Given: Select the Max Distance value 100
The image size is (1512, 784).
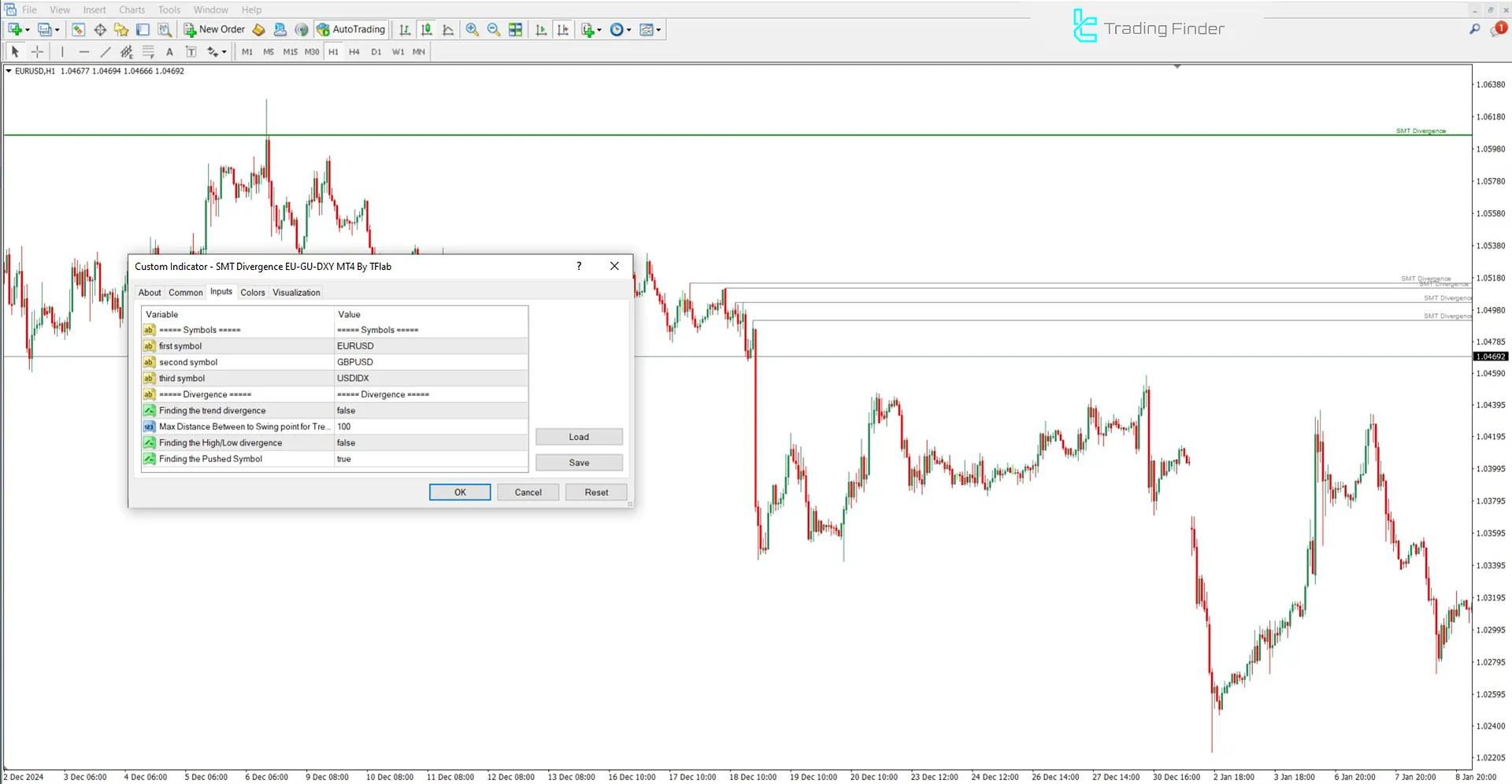Looking at the screenshot, I should click(x=431, y=427).
